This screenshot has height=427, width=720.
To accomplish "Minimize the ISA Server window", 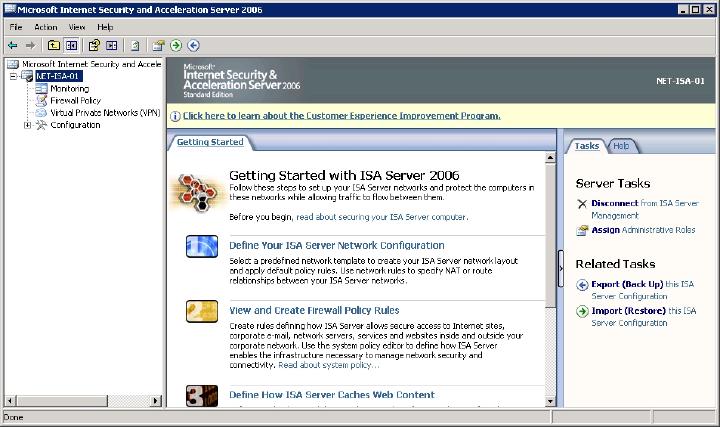I will point(684,9).
